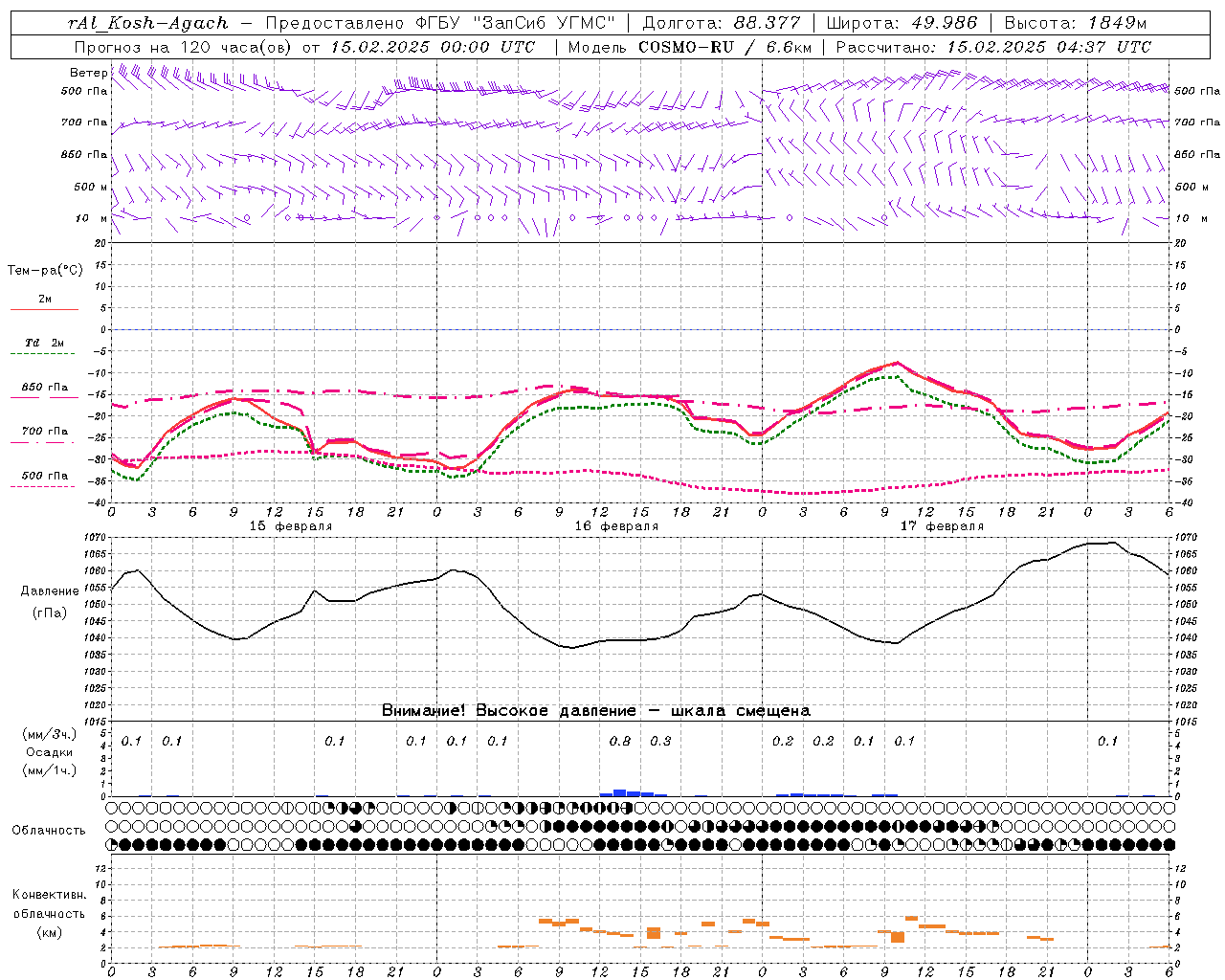Click the 17 февраля date label
Screen dimensions: 1225x980
click(x=942, y=526)
